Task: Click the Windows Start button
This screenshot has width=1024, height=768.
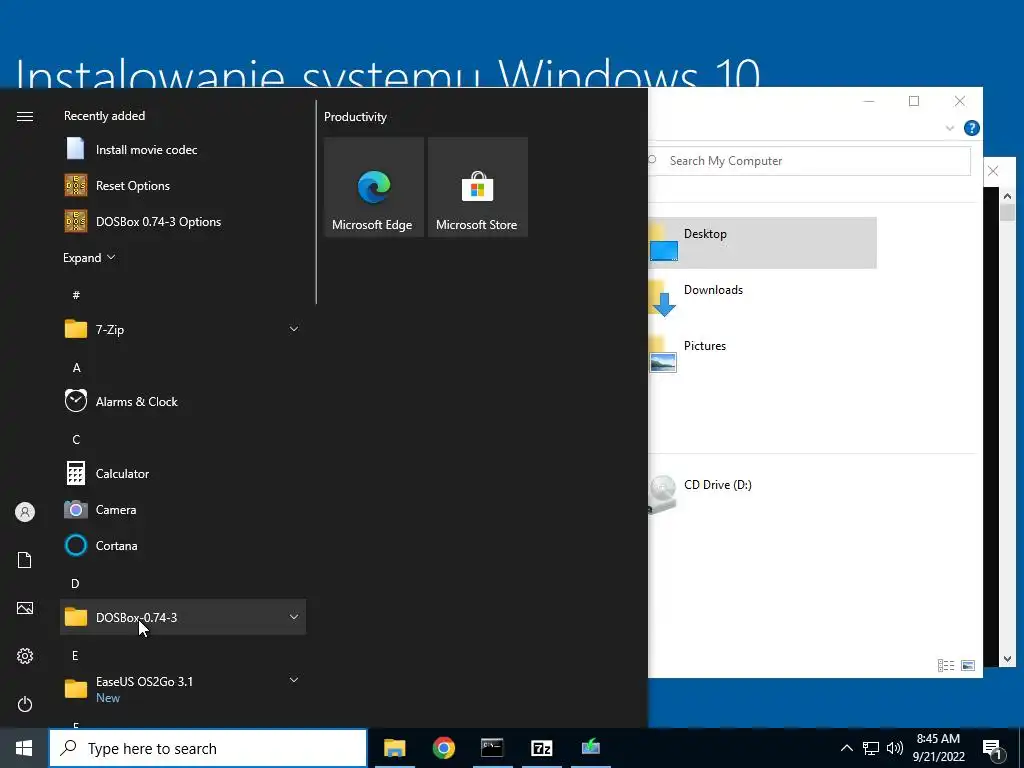Action: pyautogui.click(x=24, y=748)
